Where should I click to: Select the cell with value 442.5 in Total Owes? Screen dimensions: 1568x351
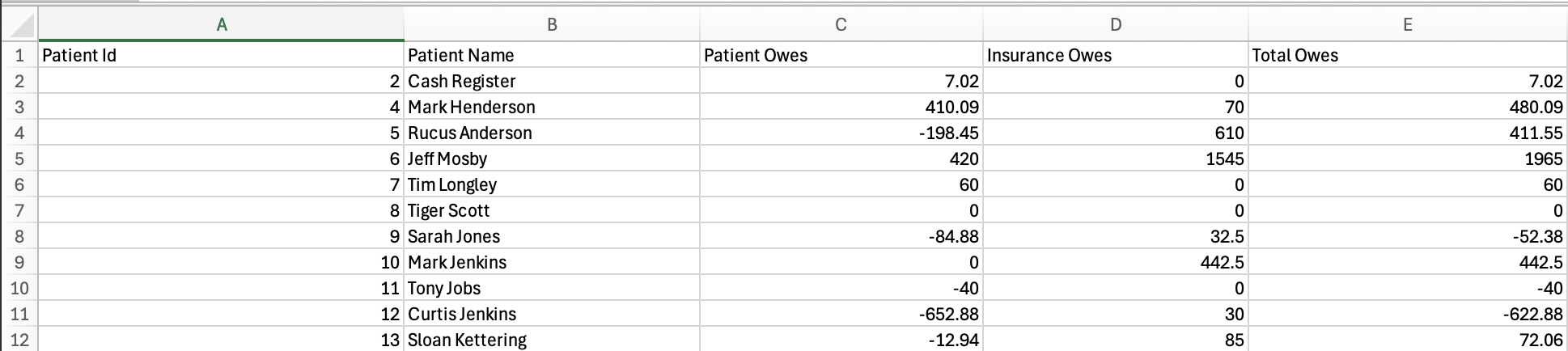click(x=1408, y=262)
